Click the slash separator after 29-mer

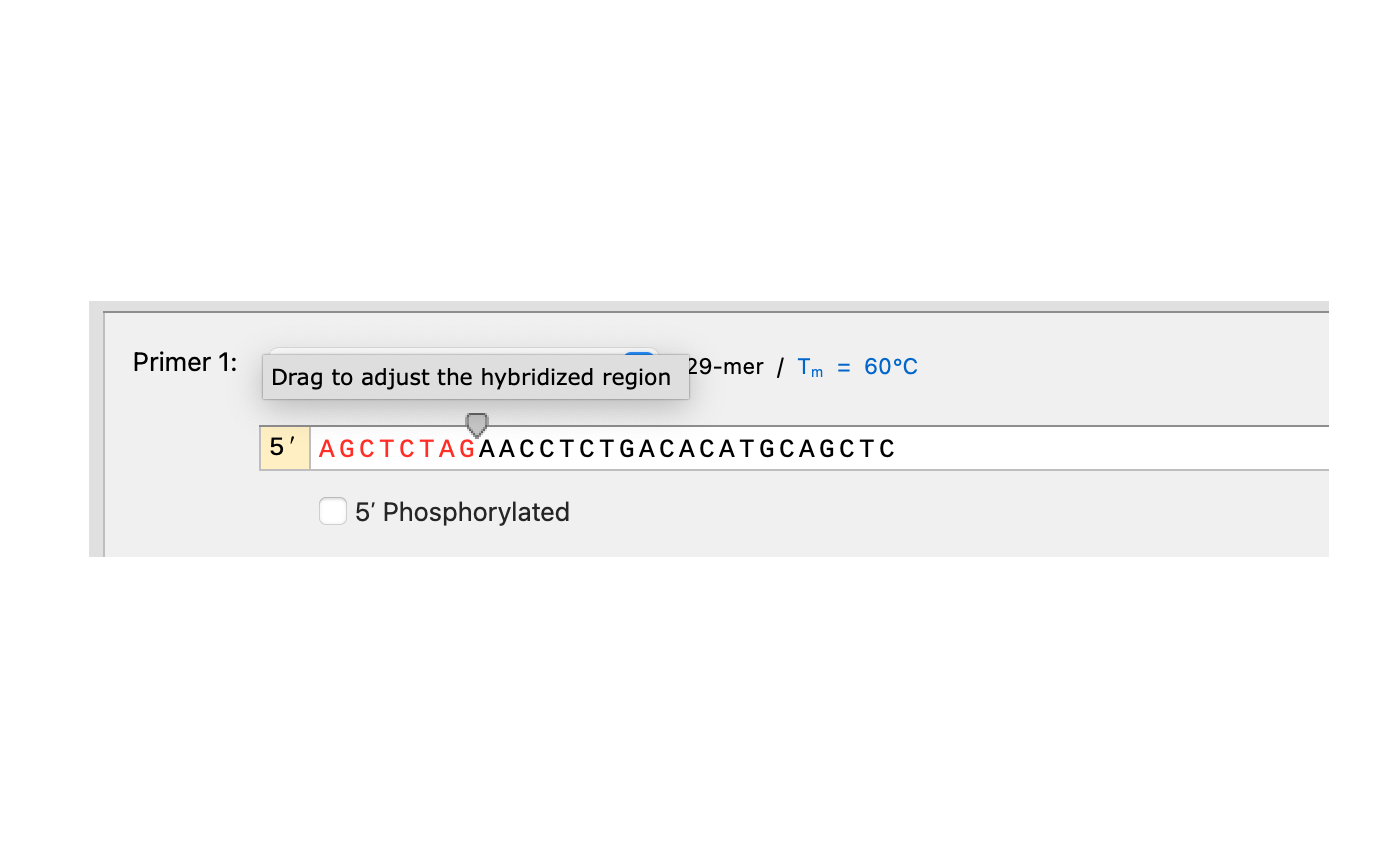pyautogui.click(x=780, y=368)
